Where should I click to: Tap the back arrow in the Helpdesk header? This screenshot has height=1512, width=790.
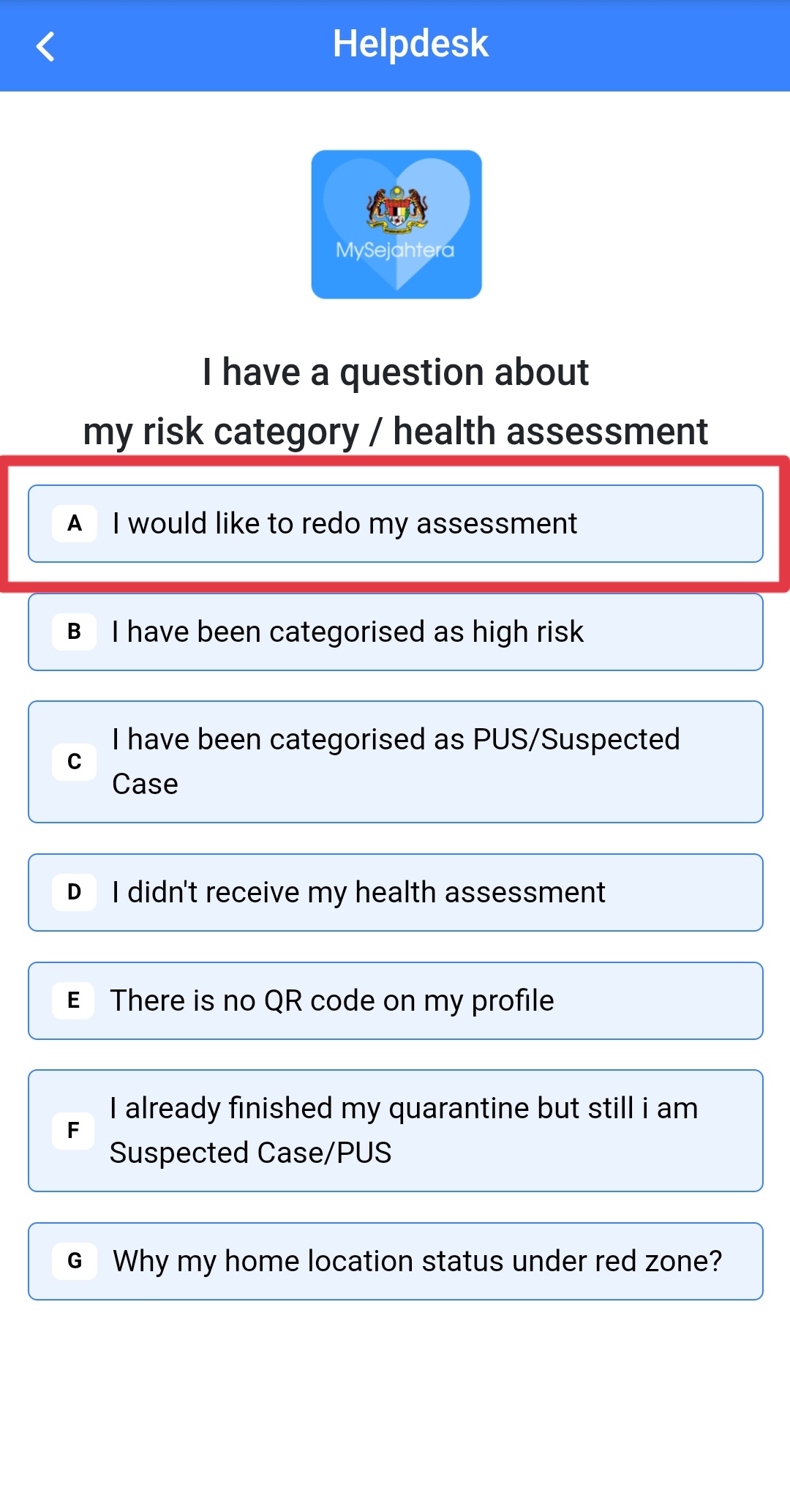pos(45,46)
